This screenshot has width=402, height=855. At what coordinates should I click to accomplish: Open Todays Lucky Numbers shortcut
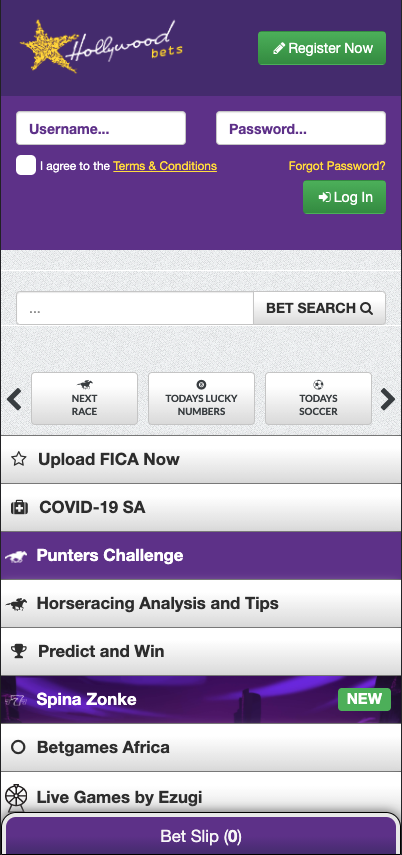pyautogui.click(x=201, y=399)
